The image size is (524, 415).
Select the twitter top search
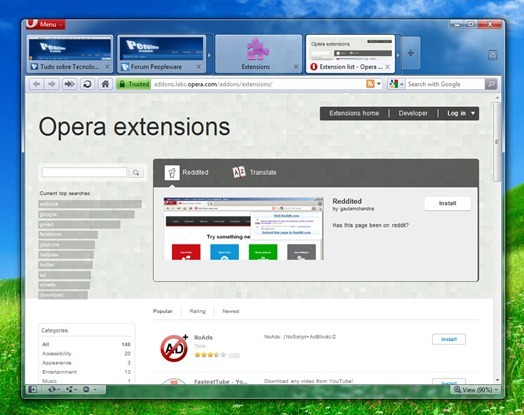click(66, 265)
